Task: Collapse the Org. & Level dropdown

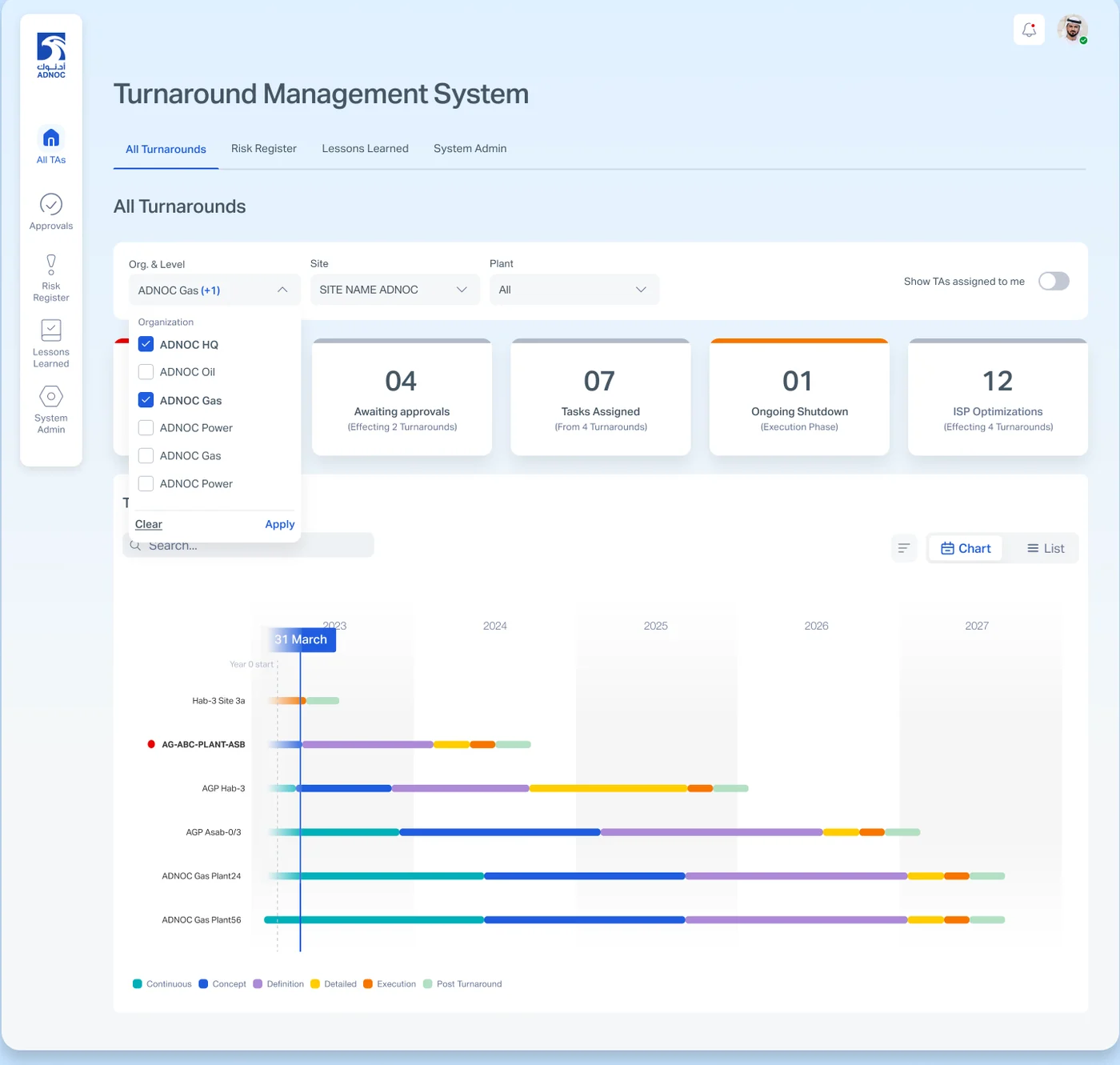Action: tap(214, 290)
